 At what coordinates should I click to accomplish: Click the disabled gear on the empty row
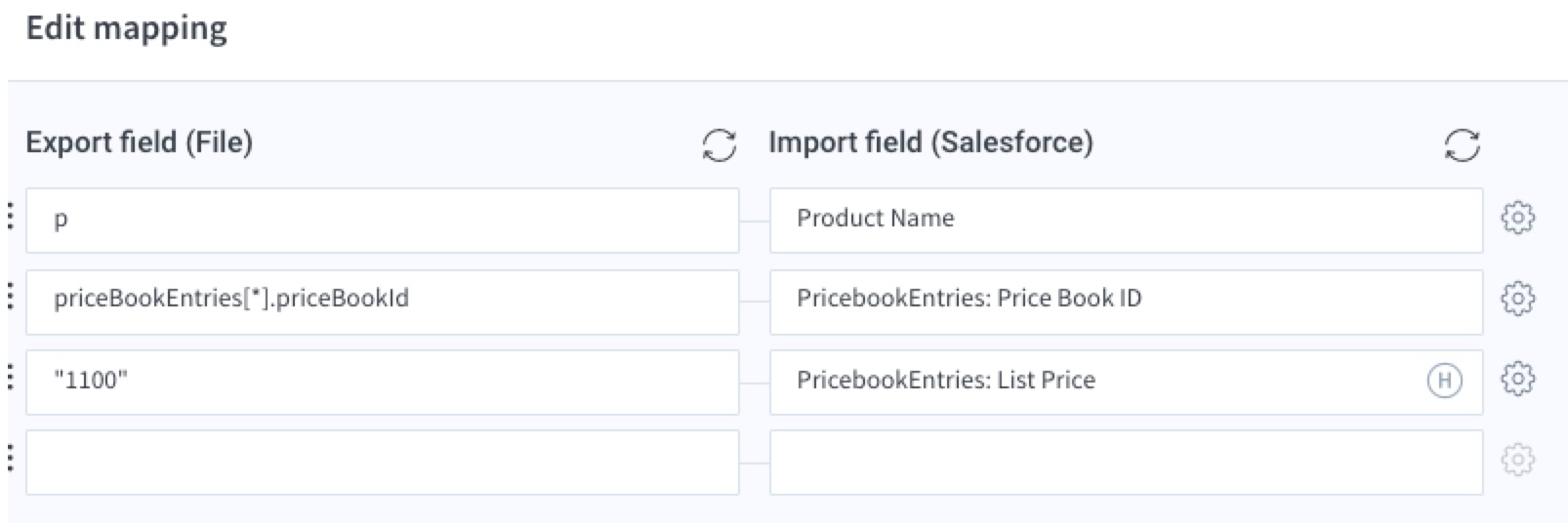click(x=1517, y=459)
